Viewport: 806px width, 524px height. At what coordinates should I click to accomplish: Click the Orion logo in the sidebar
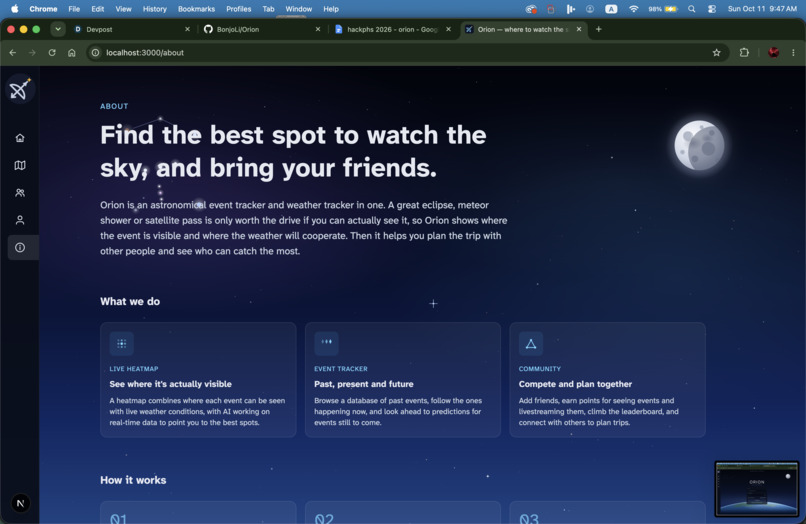point(20,89)
